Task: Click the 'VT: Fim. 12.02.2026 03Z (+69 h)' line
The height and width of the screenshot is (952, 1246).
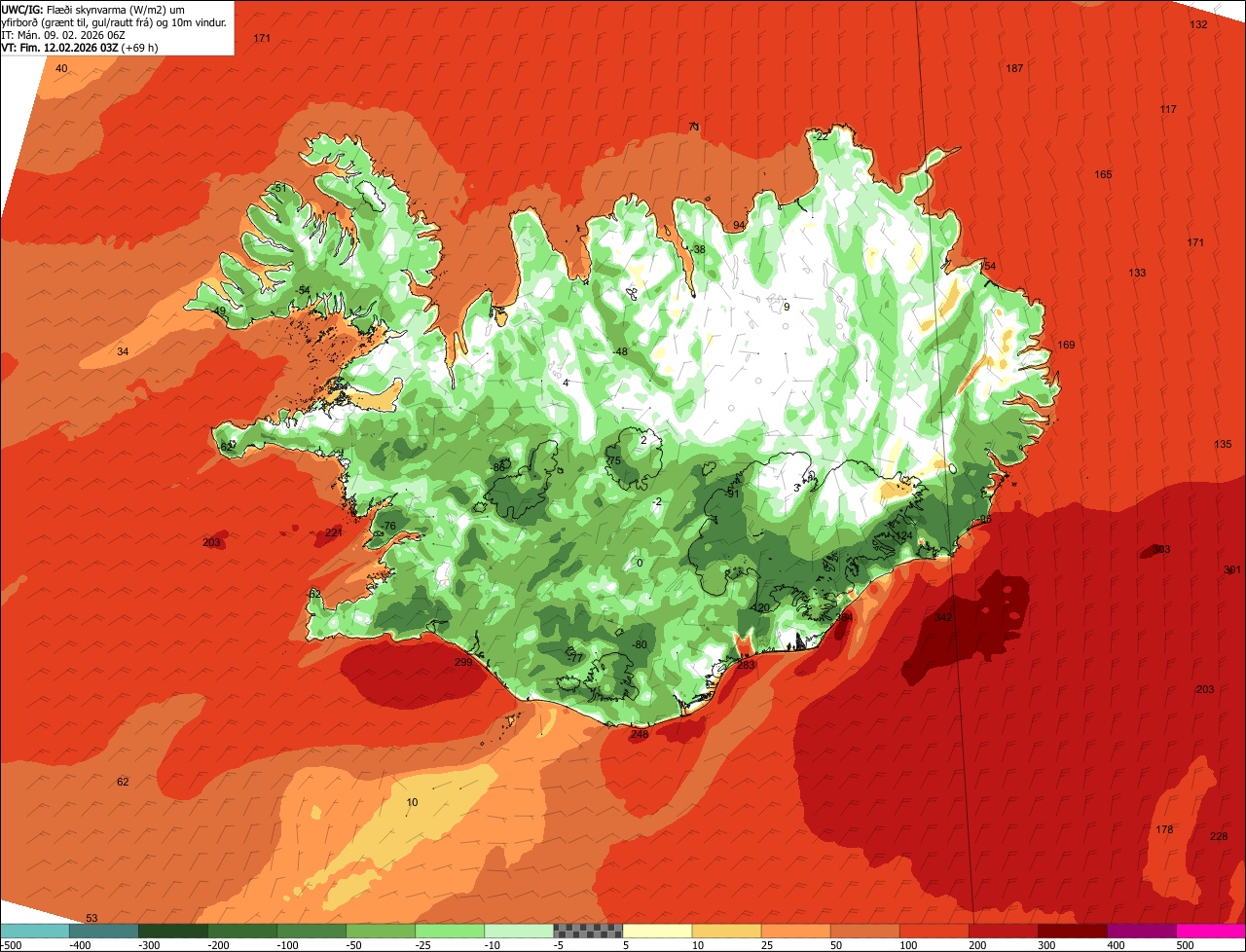Action: pos(80,47)
